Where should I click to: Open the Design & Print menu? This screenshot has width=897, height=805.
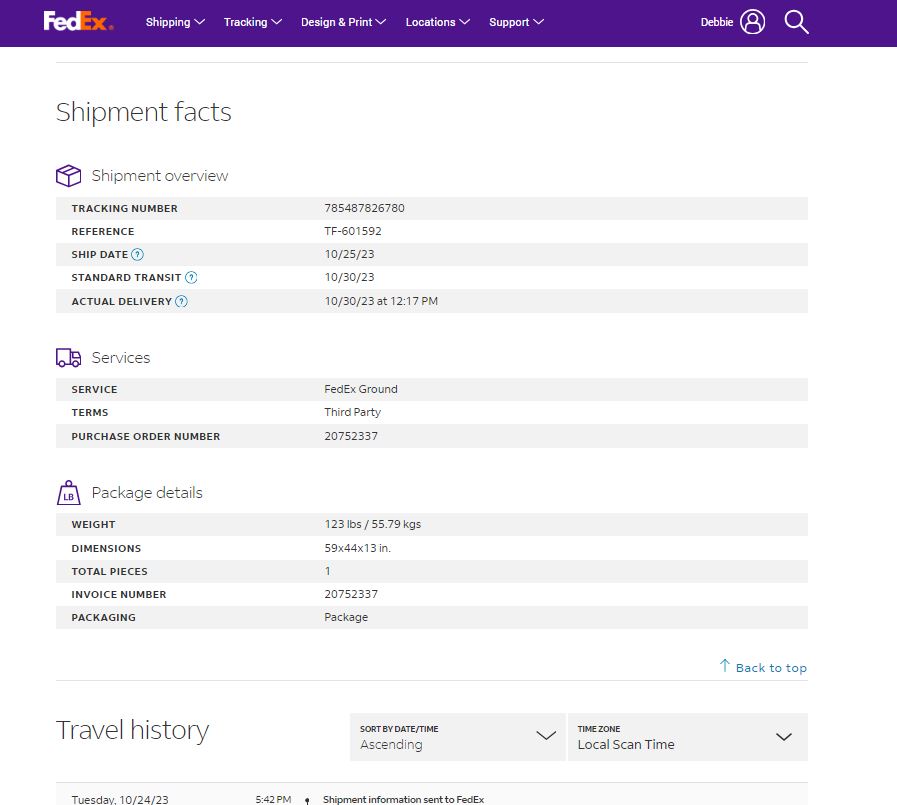pyautogui.click(x=343, y=22)
